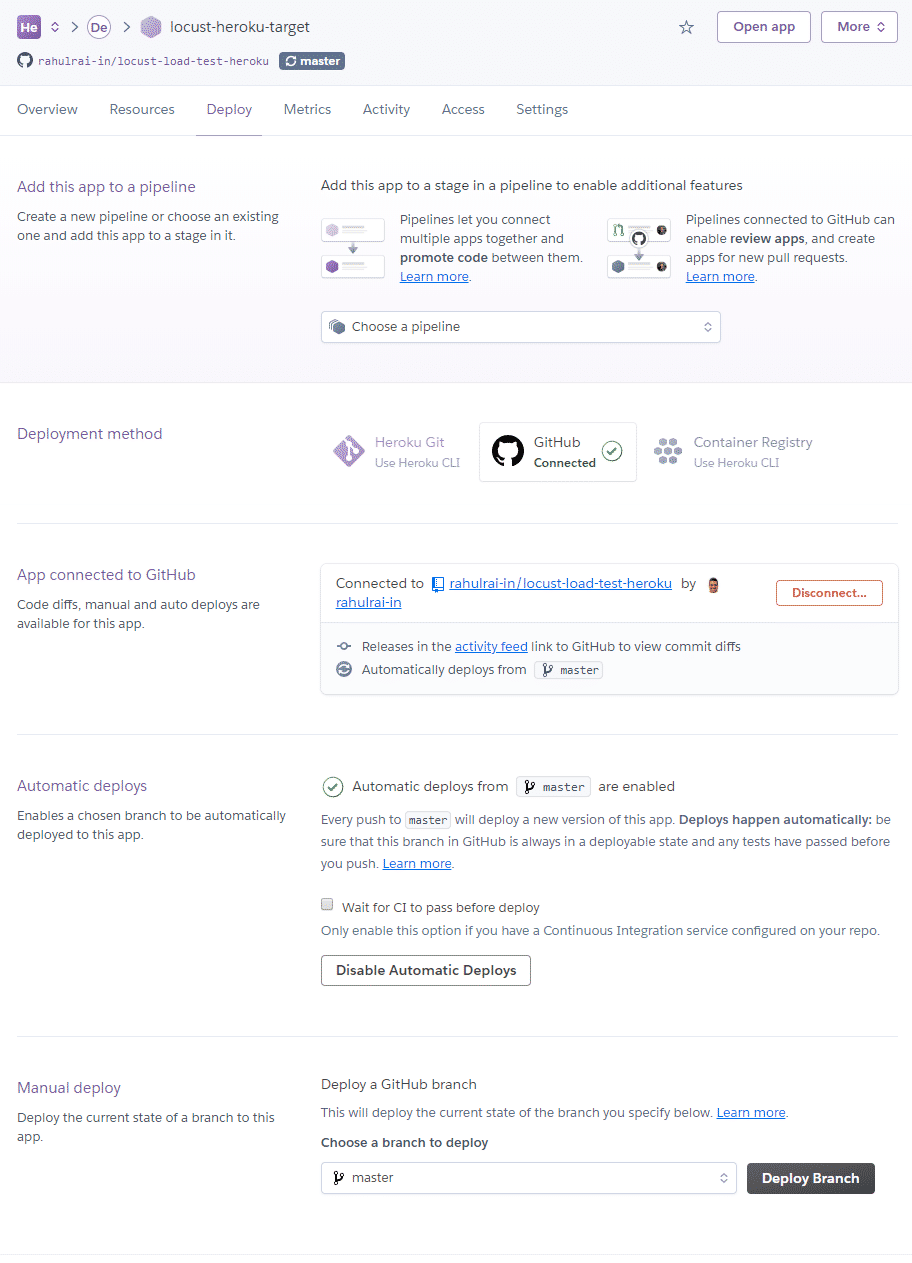Click the 'Disconnect...' button
This screenshot has height=1263, width=912.
click(x=829, y=593)
